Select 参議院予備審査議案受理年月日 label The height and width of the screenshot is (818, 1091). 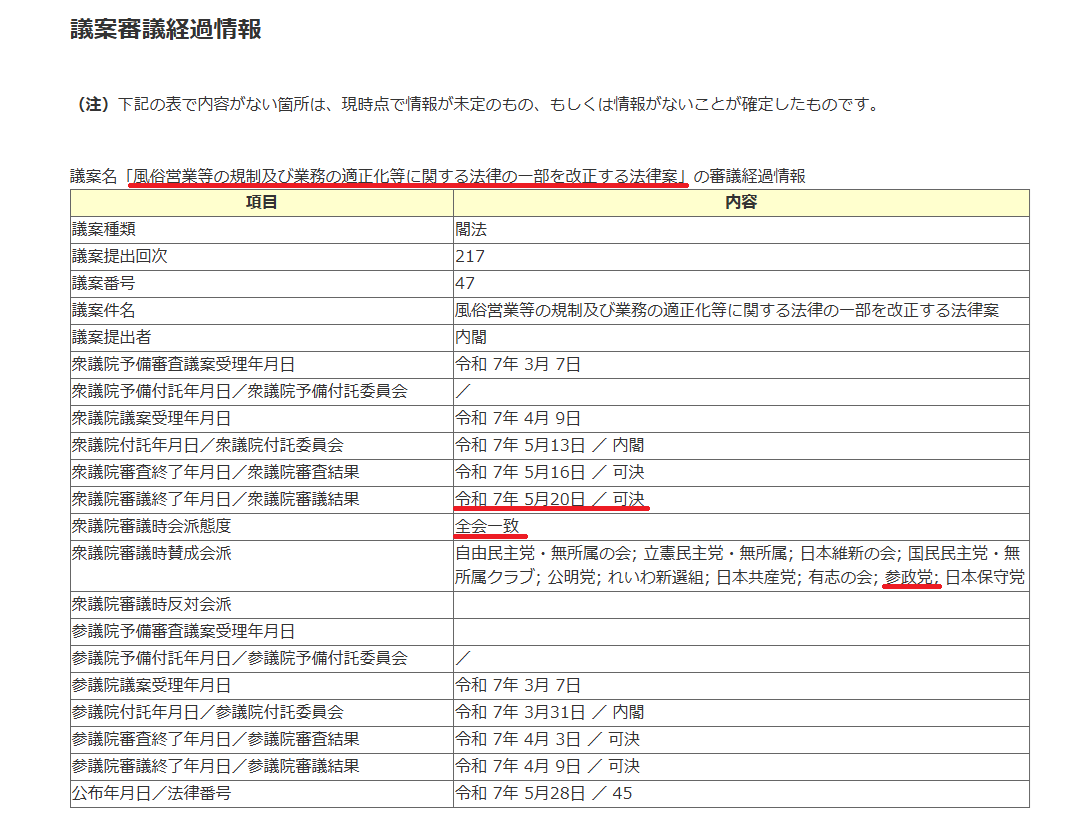(x=184, y=632)
